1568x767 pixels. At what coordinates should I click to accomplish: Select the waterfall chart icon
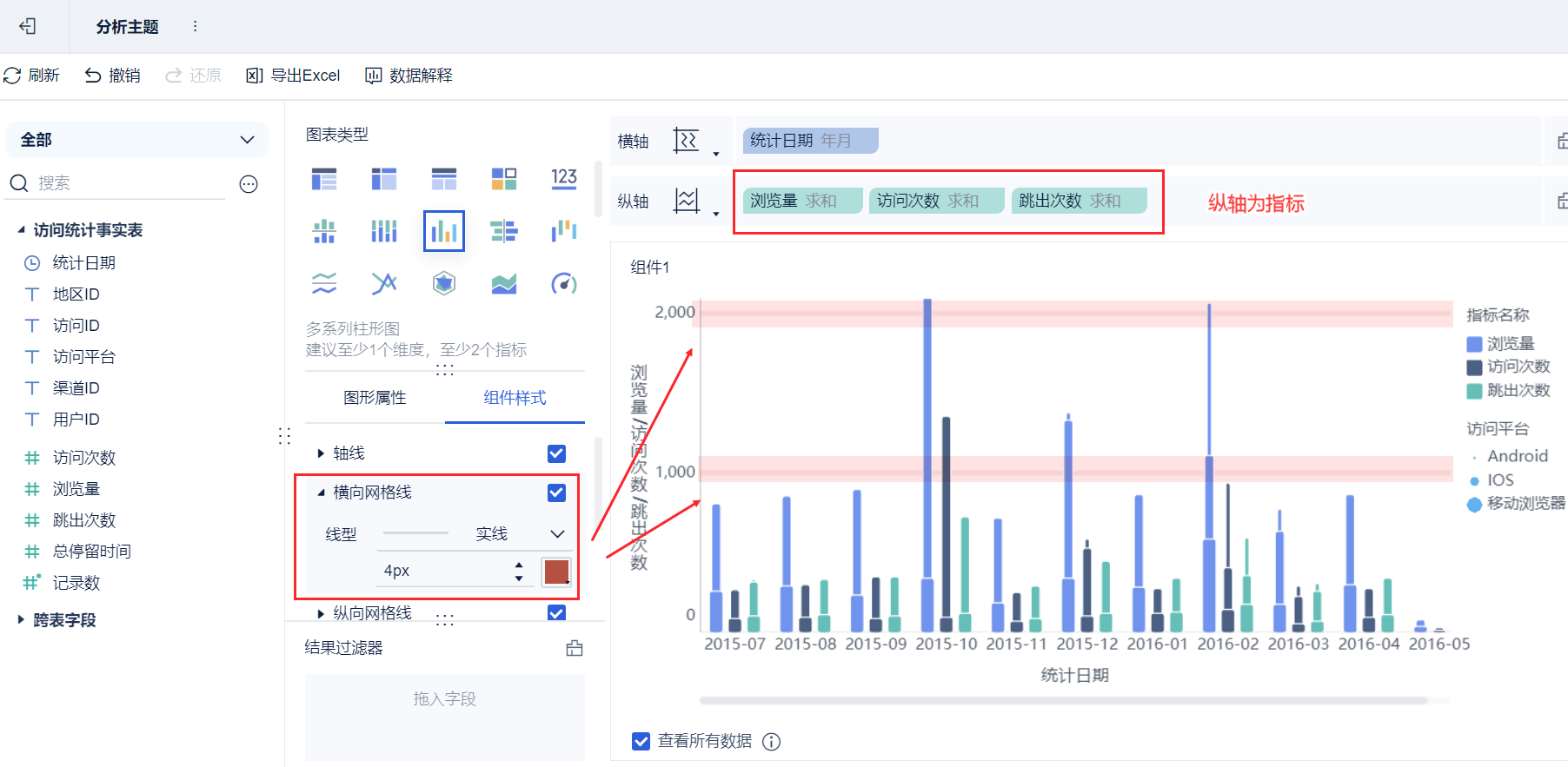564,231
